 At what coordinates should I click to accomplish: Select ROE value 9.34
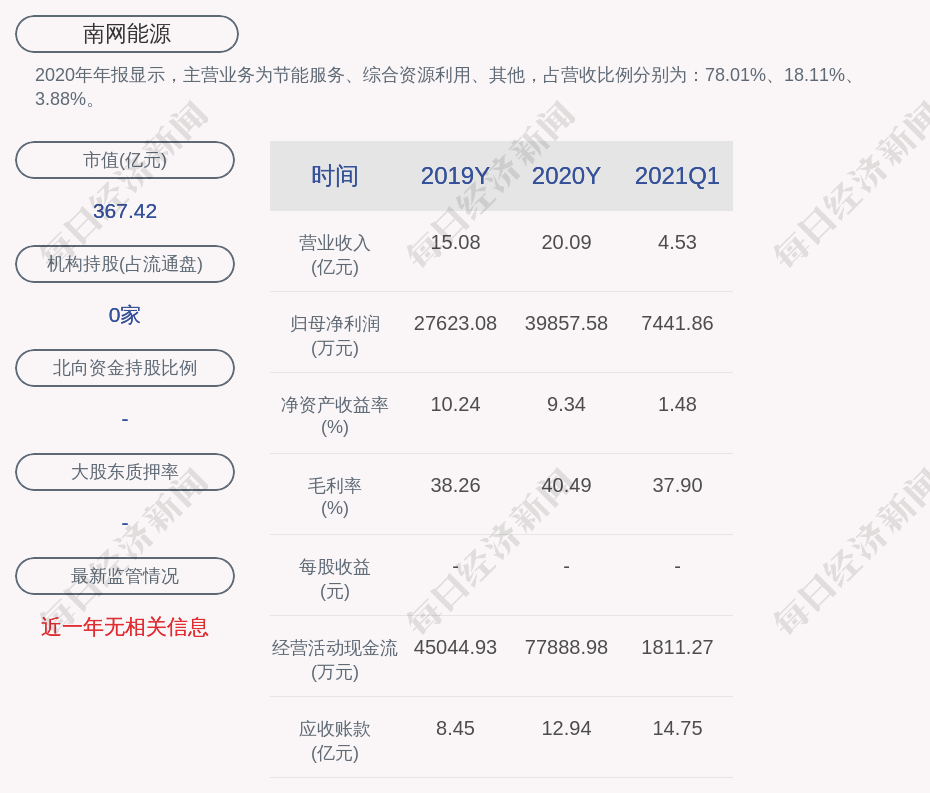pos(566,405)
